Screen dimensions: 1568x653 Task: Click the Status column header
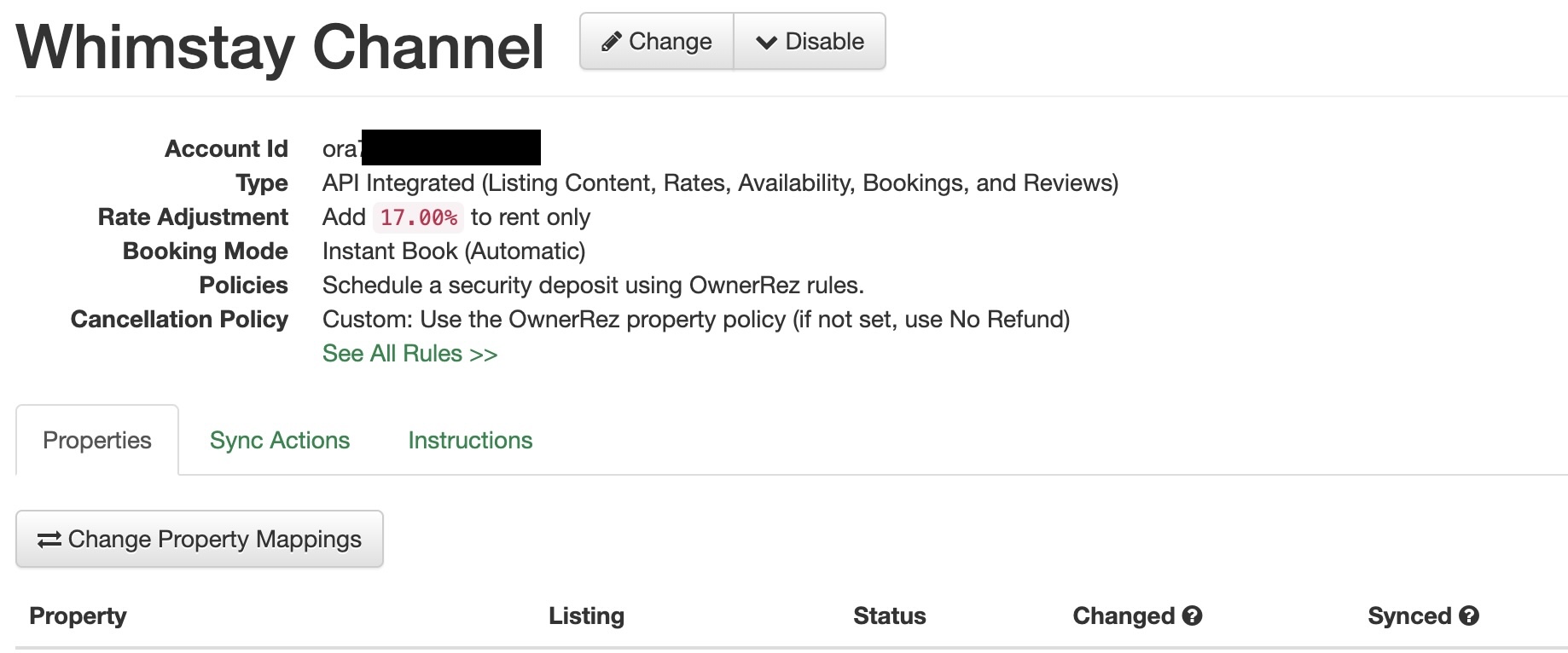tap(889, 615)
